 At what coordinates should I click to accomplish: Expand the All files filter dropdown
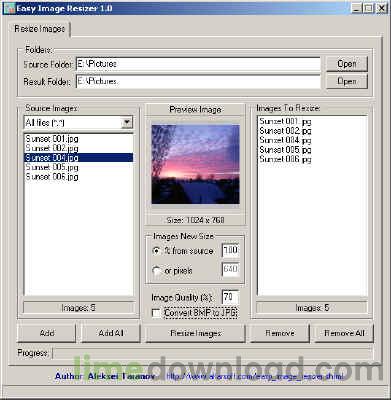tap(127, 123)
